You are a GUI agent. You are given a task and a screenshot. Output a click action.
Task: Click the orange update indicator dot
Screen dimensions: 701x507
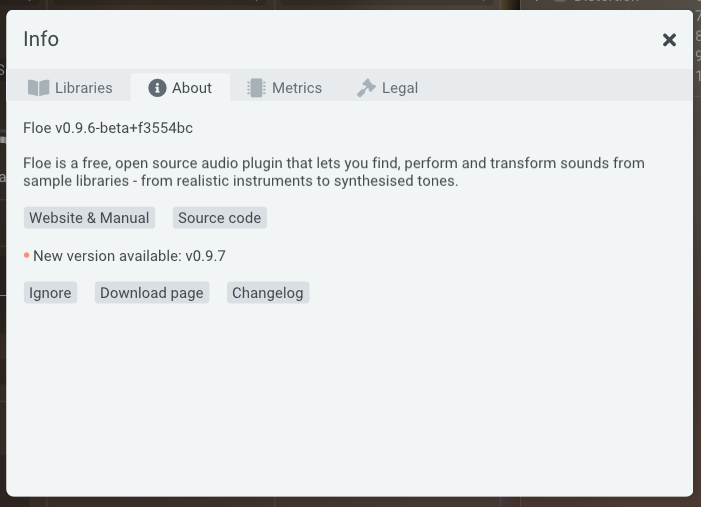coord(26,256)
